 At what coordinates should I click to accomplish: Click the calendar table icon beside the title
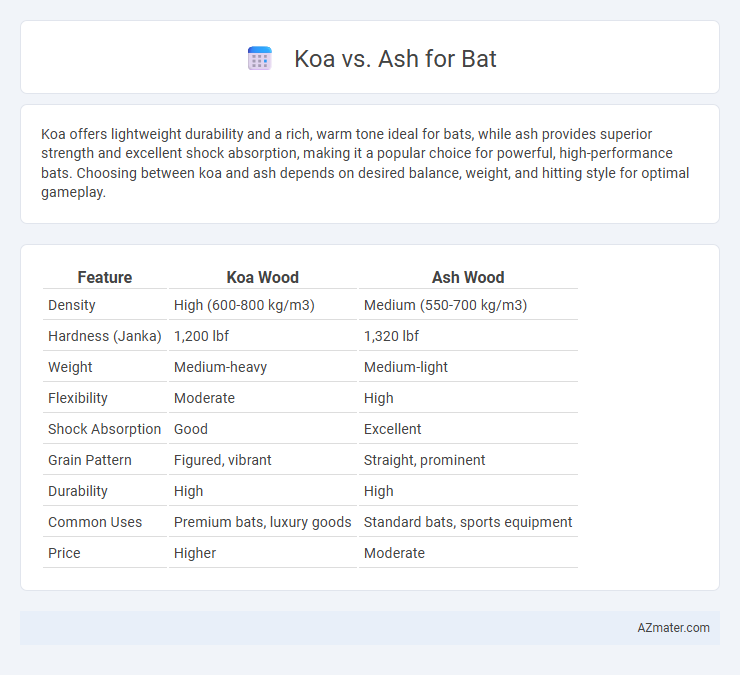point(260,59)
